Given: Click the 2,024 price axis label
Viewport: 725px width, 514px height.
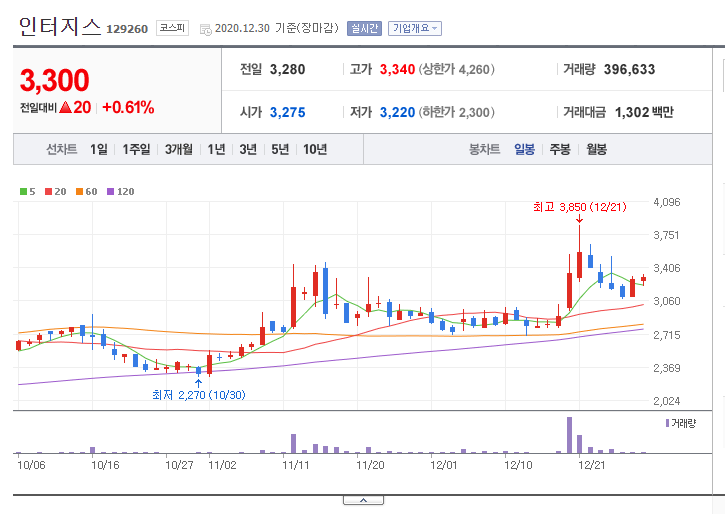Looking at the screenshot, I should [x=667, y=401].
